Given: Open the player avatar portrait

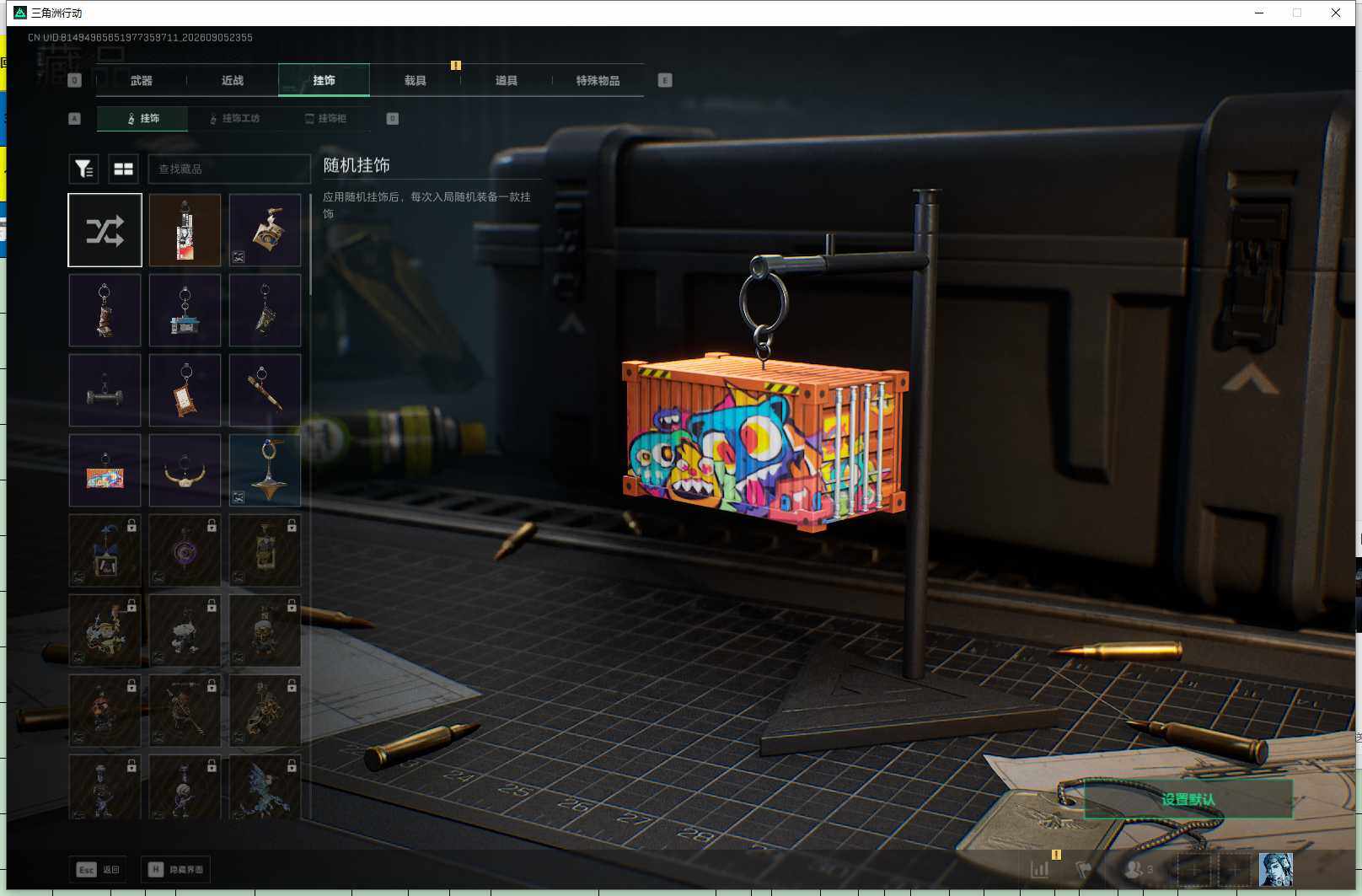Looking at the screenshot, I should tap(1276, 869).
